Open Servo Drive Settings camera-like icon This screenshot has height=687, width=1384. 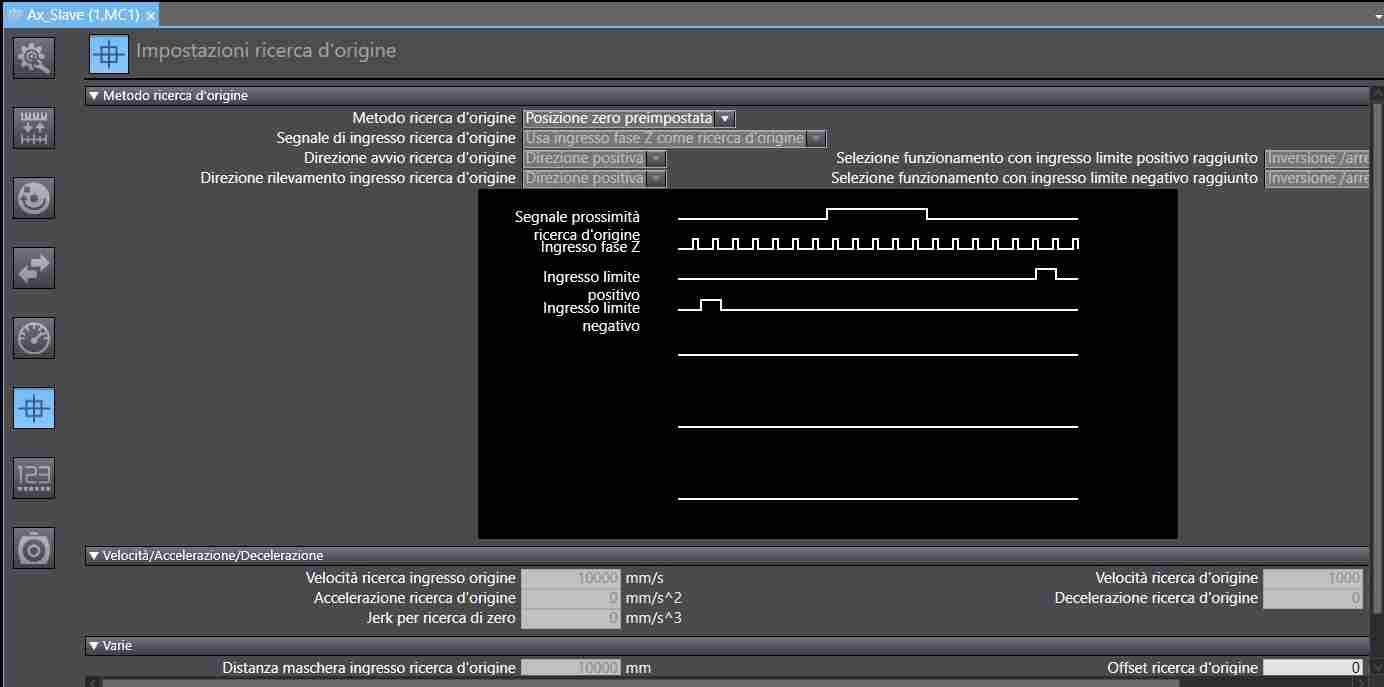pyautogui.click(x=34, y=548)
